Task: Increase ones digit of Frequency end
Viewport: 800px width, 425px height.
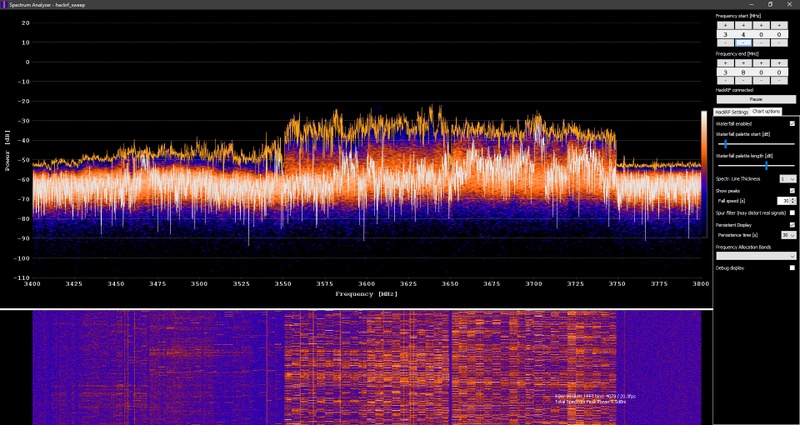Action: click(779, 63)
